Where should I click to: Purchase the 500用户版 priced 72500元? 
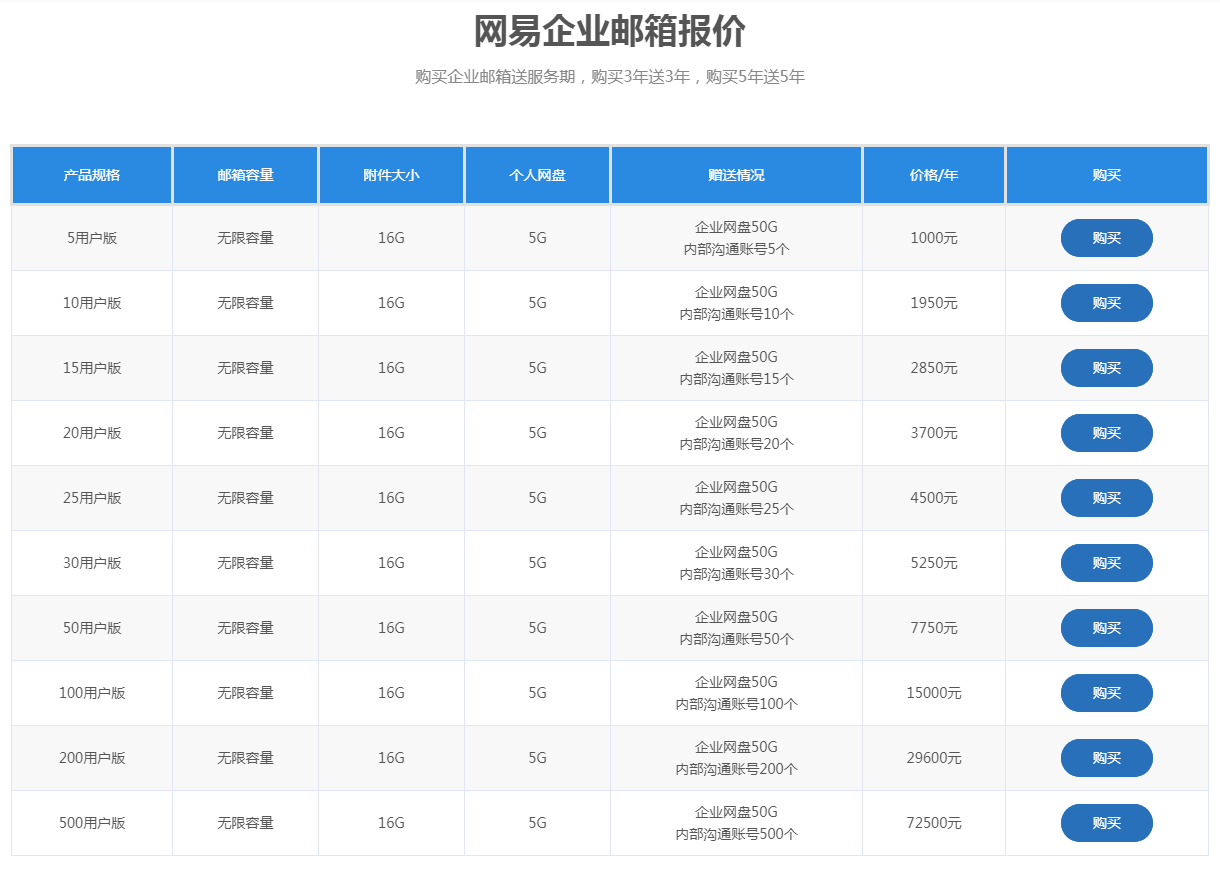coord(1106,823)
